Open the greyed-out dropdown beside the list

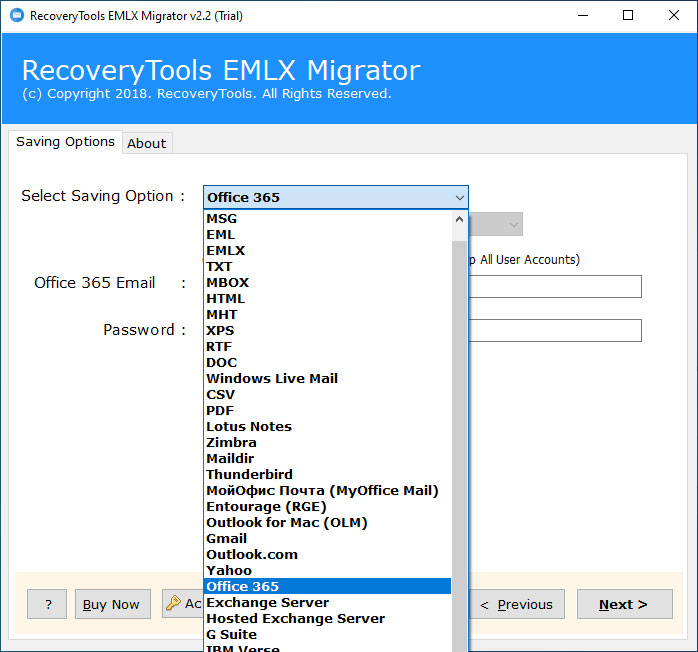[495, 224]
